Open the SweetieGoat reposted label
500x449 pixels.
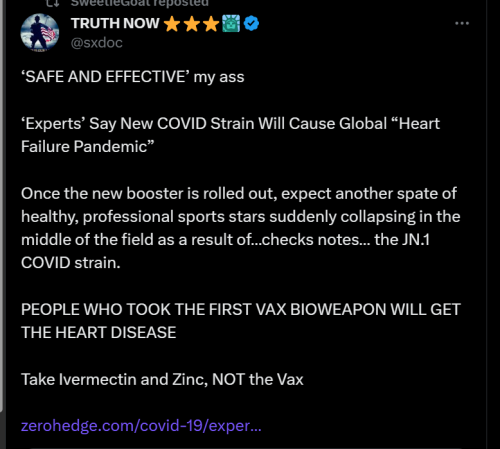(140, 3)
